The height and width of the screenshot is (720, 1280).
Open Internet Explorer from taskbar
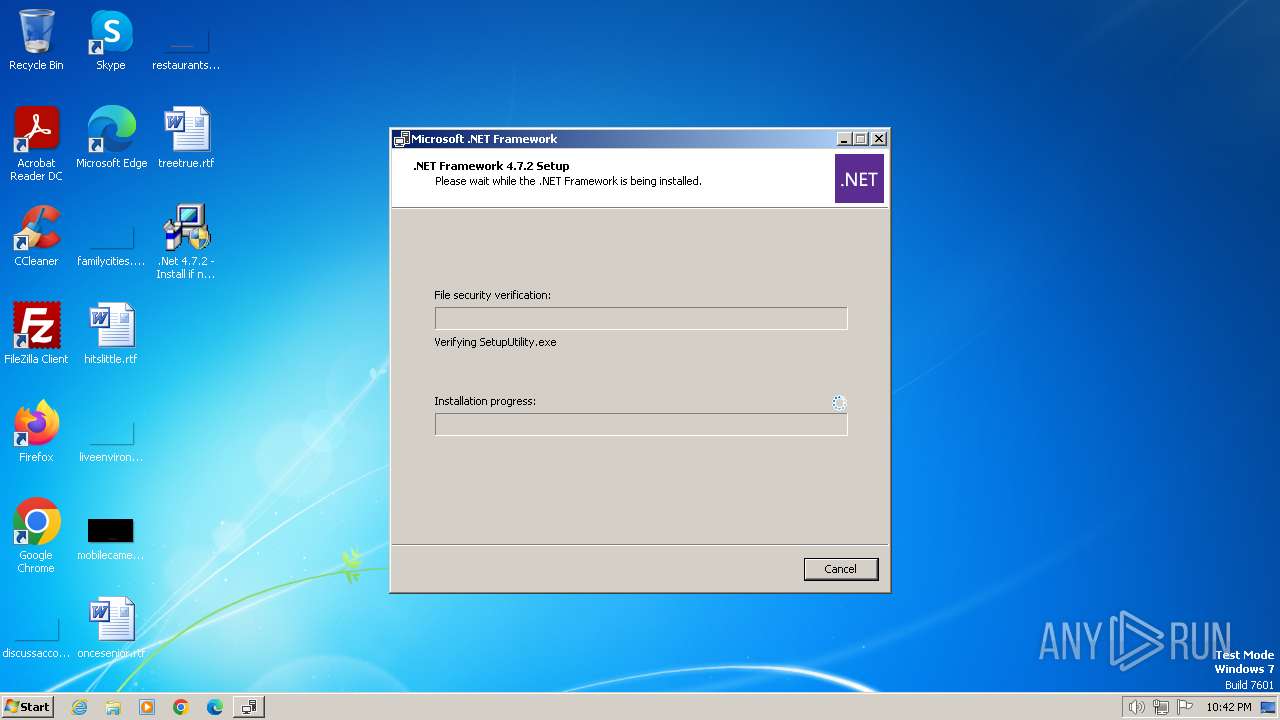(x=79, y=707)
